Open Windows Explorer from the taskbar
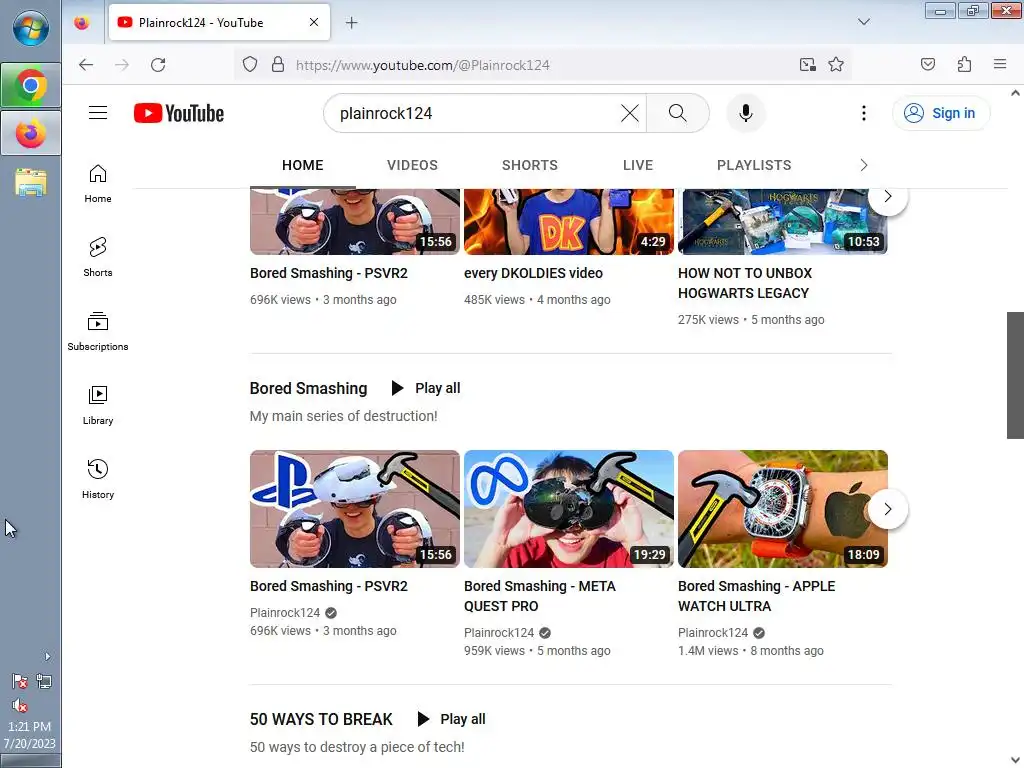This screenshot has height=768, width=1024. coord(30,182)
